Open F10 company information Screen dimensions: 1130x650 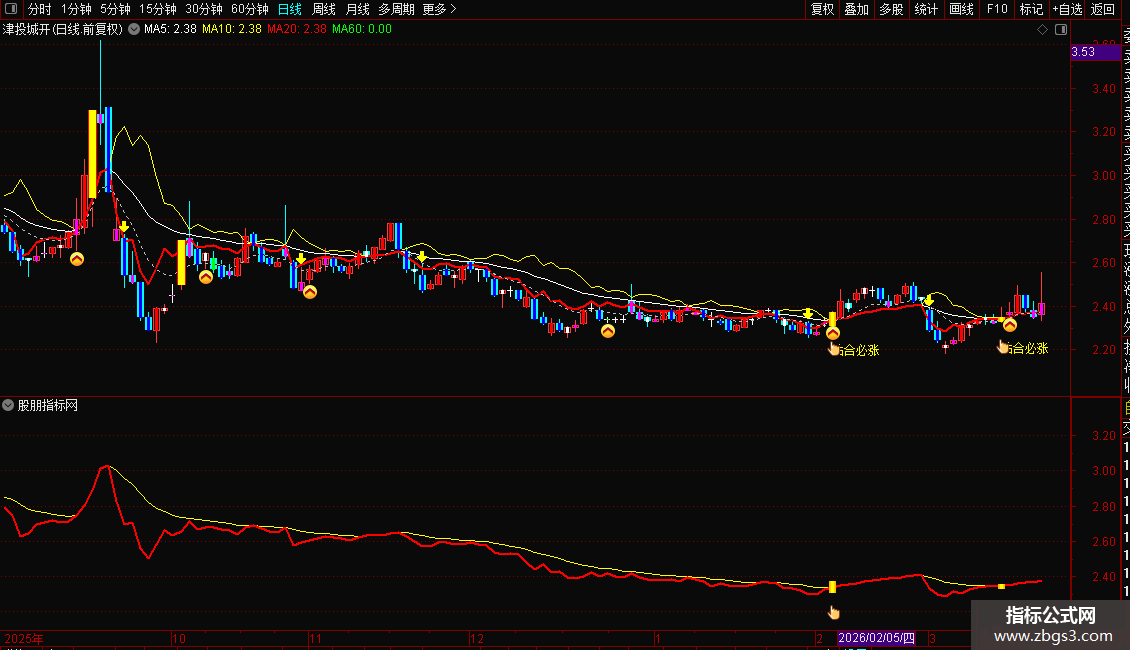997,9
